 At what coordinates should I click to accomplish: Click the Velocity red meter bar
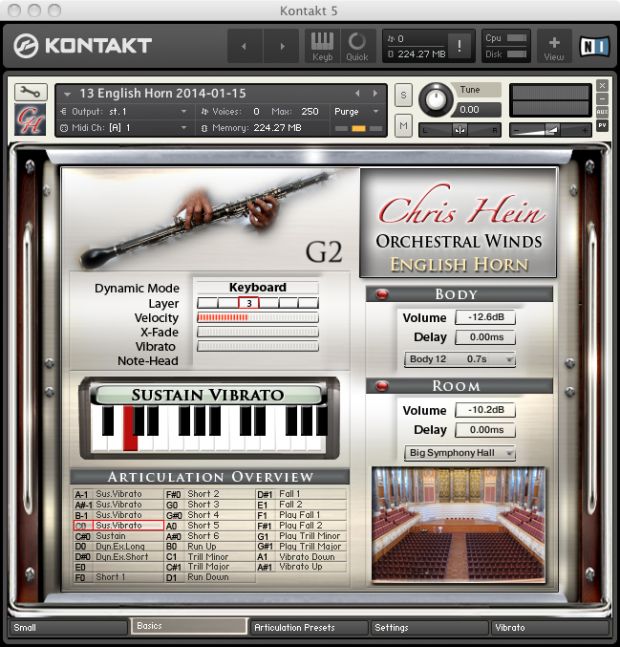pos(257,317)
